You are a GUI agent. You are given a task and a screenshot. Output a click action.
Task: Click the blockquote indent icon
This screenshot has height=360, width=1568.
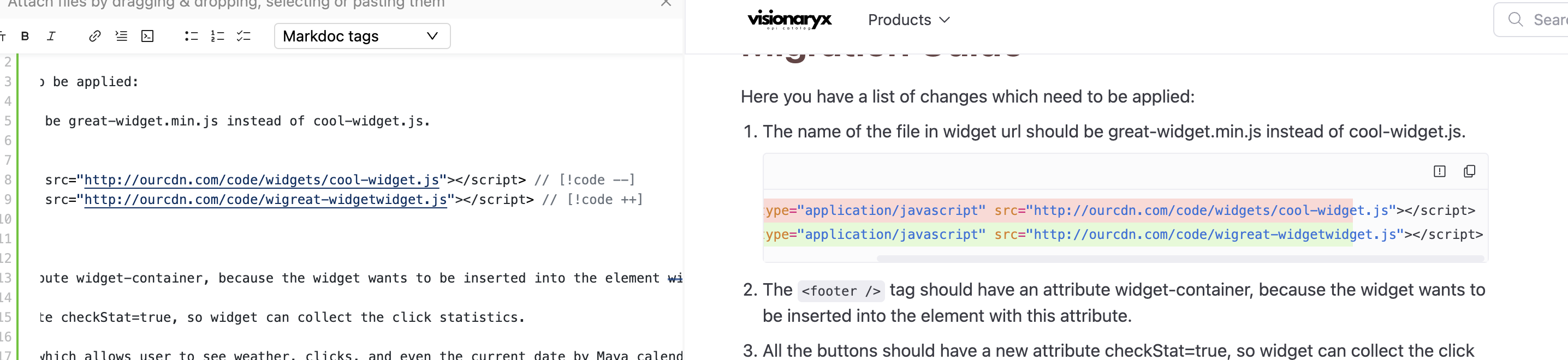point(121,37)
